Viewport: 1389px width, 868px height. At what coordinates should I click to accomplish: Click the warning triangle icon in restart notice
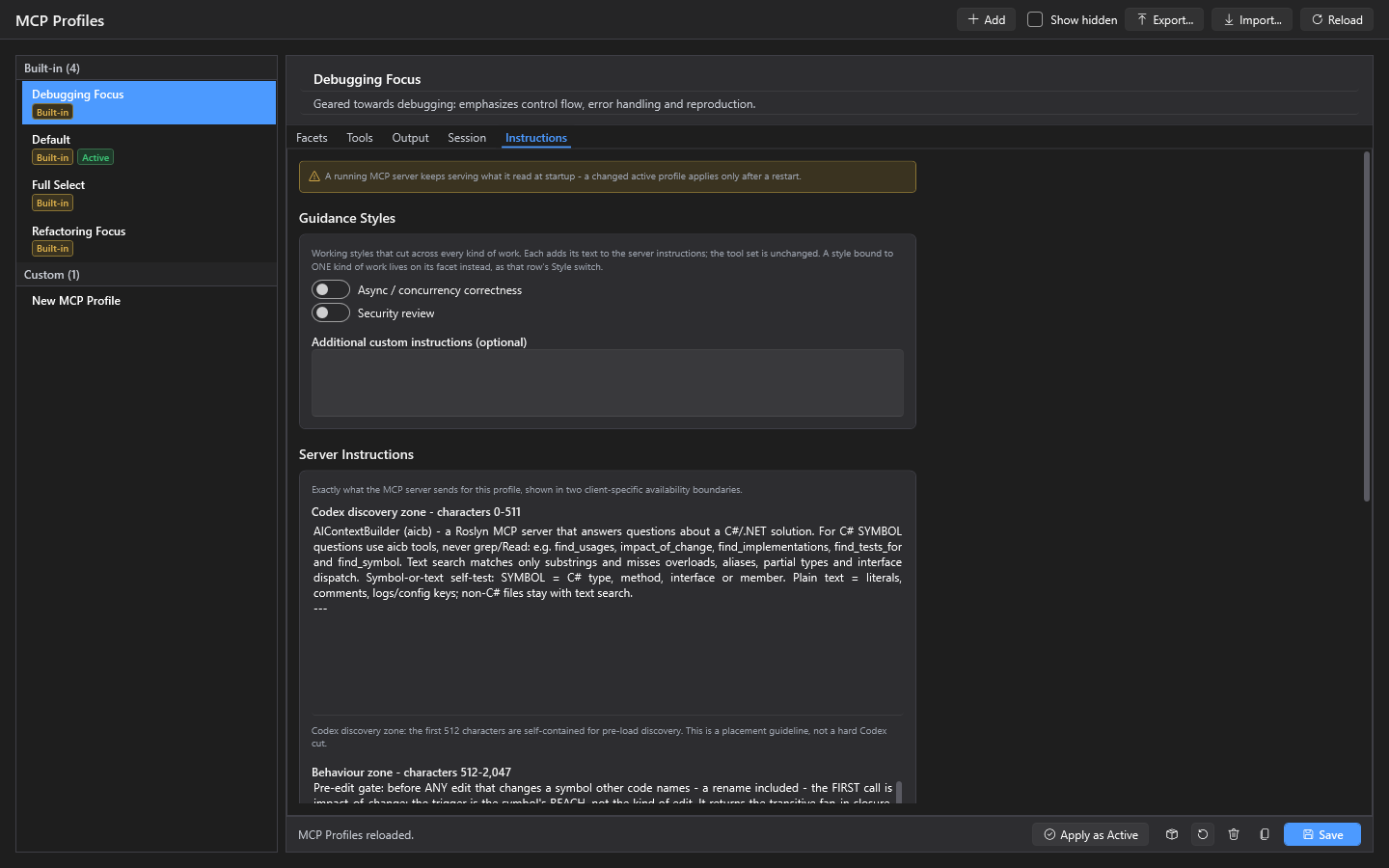[314, 176]
